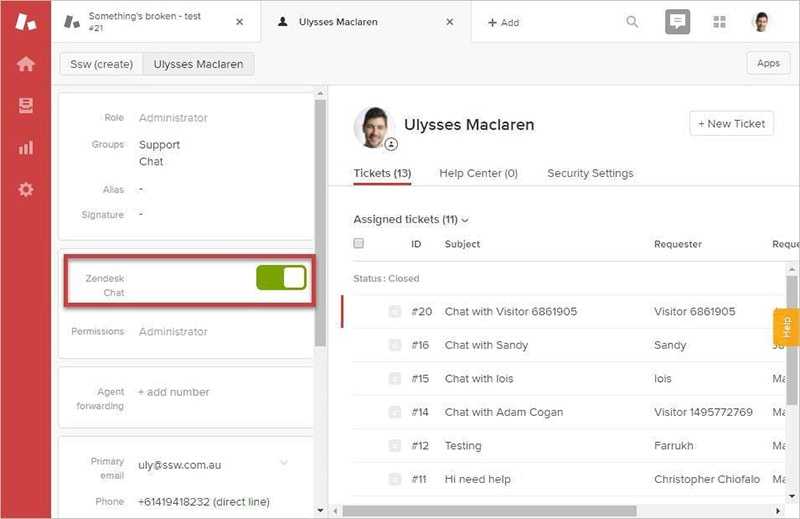Click the profile avatar in top bar
The height and width of the screenshot is (519, 800).
click(762, 22)
